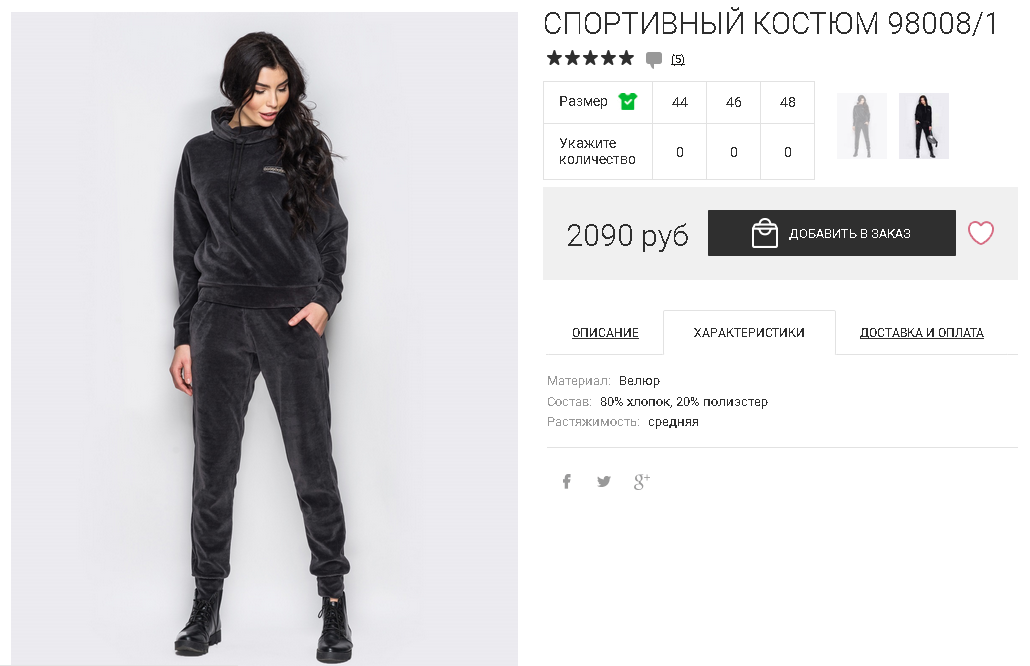Open the ОПИСАНИЕ tab

605,333
